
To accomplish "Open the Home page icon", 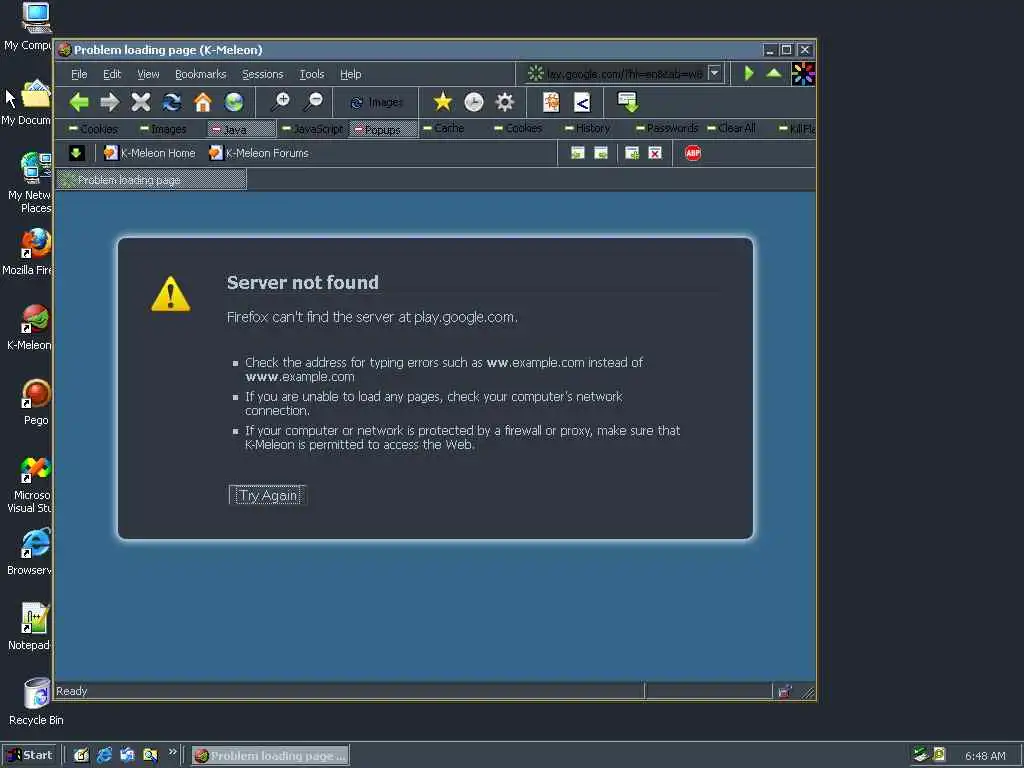I will point(203,102).
